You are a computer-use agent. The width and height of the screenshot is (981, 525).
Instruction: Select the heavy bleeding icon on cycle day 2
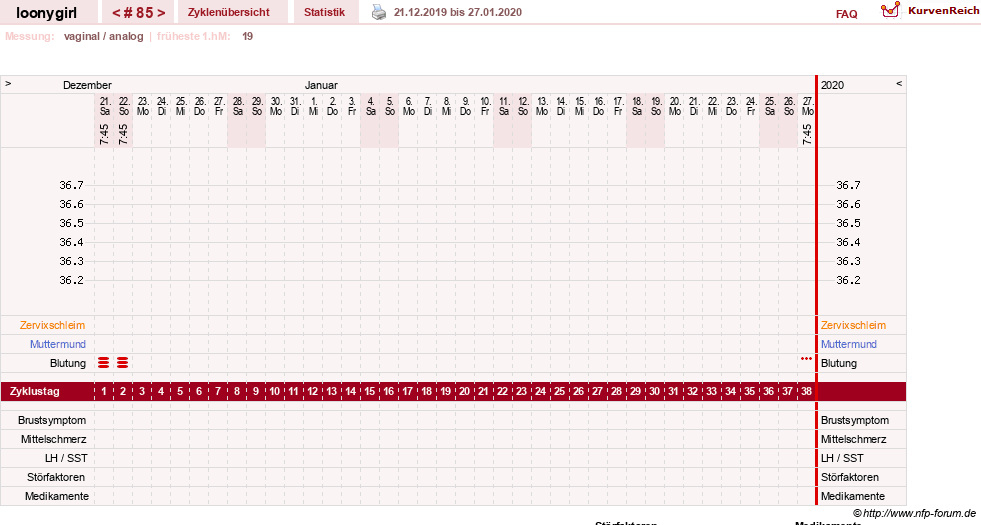pyautogui.click(x=123, y=363)
